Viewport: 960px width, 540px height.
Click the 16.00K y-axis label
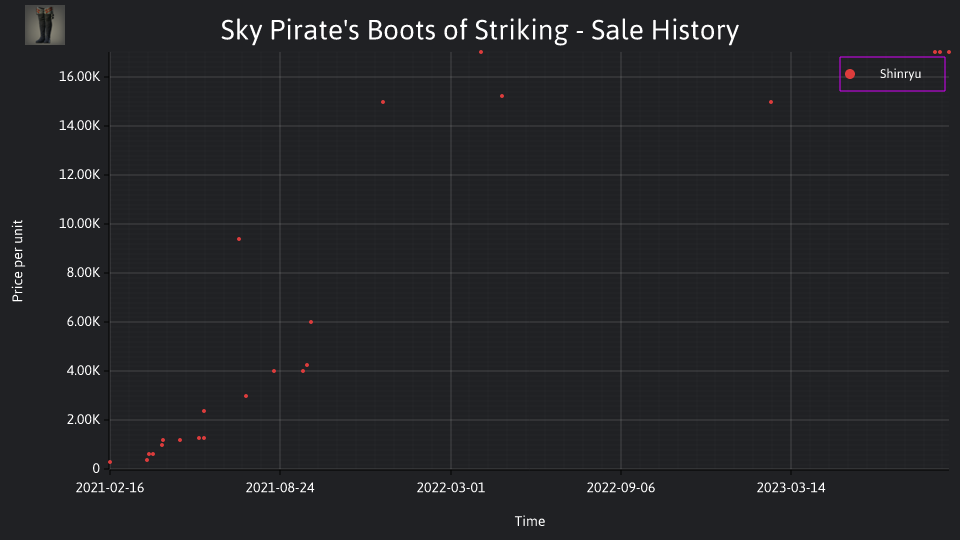tap(80, 77)
